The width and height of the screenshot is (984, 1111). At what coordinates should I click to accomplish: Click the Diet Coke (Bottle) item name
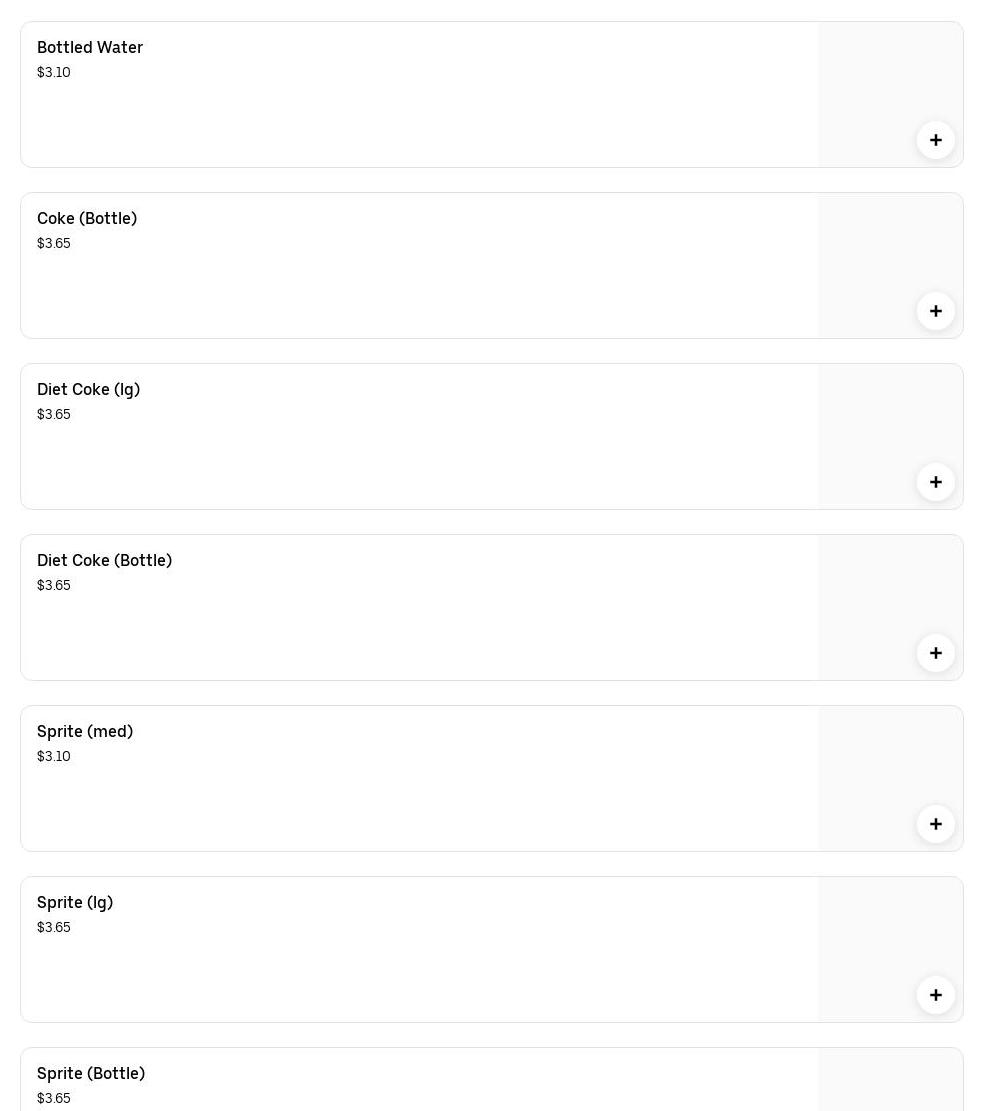(x=104, y=561)
